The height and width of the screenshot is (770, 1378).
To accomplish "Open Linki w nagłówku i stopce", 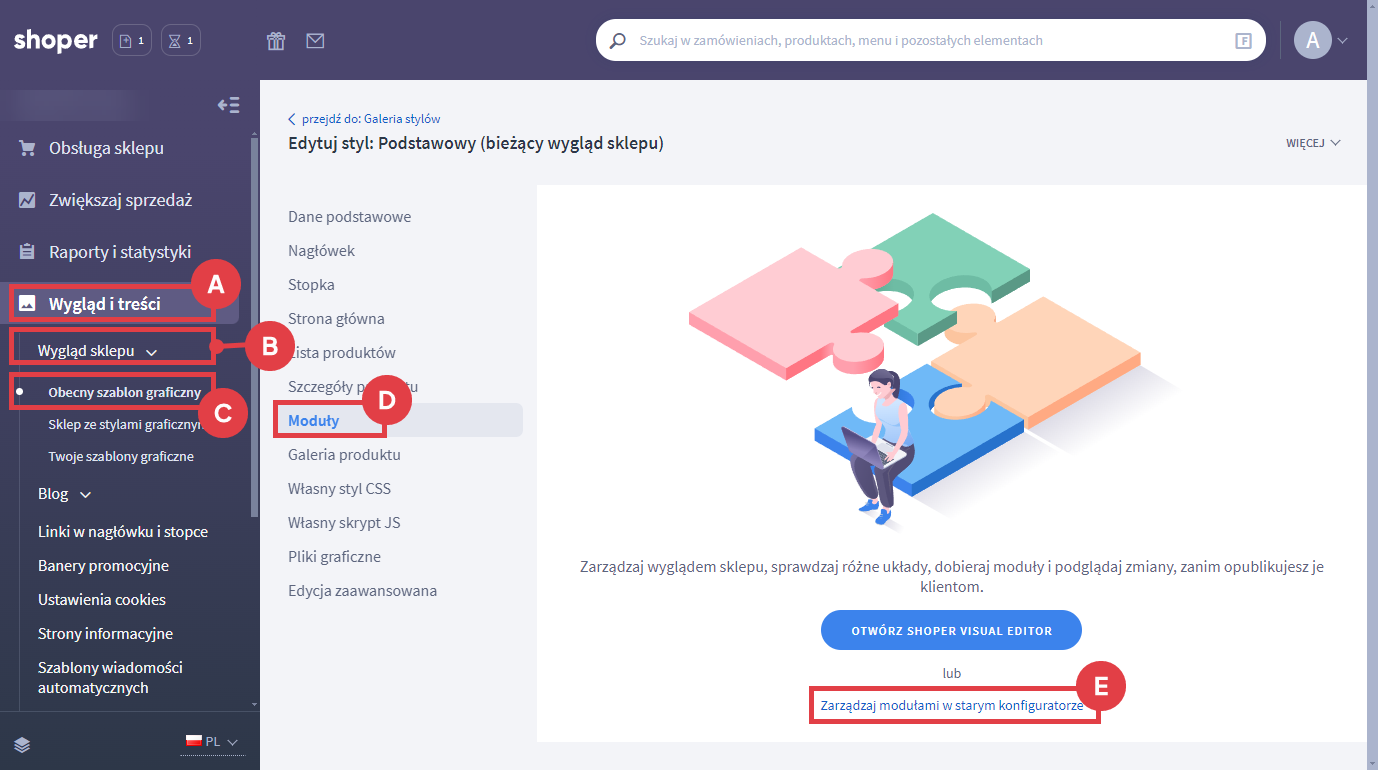I will [x=123, y=532].
